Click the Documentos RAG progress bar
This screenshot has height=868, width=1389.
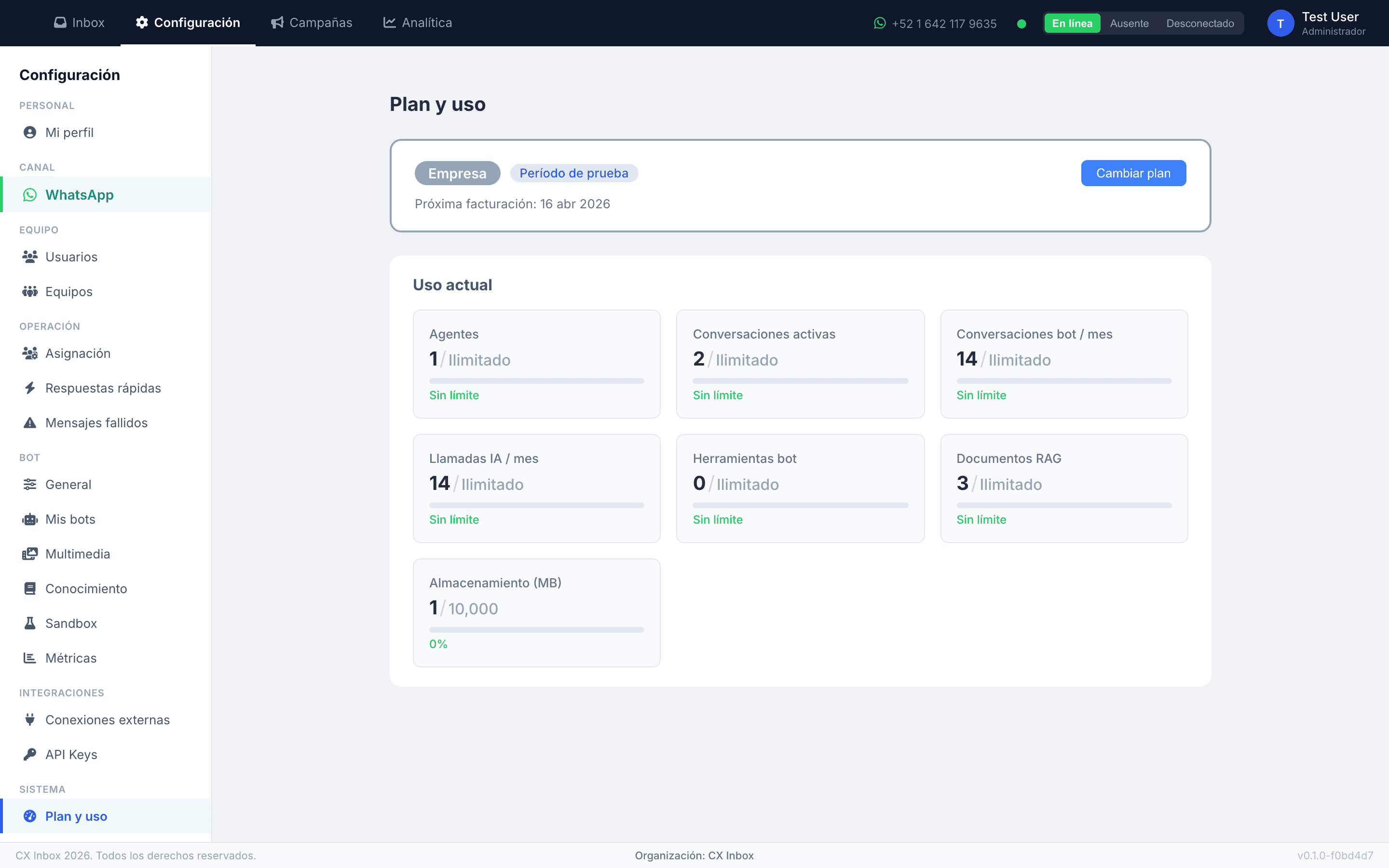1064,505
